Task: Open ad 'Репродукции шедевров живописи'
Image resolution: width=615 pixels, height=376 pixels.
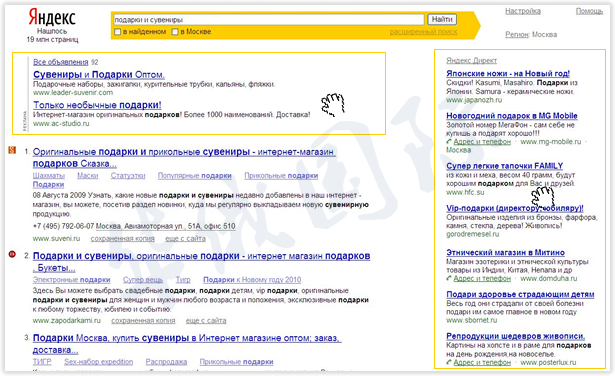Action: tap(516, 336)
